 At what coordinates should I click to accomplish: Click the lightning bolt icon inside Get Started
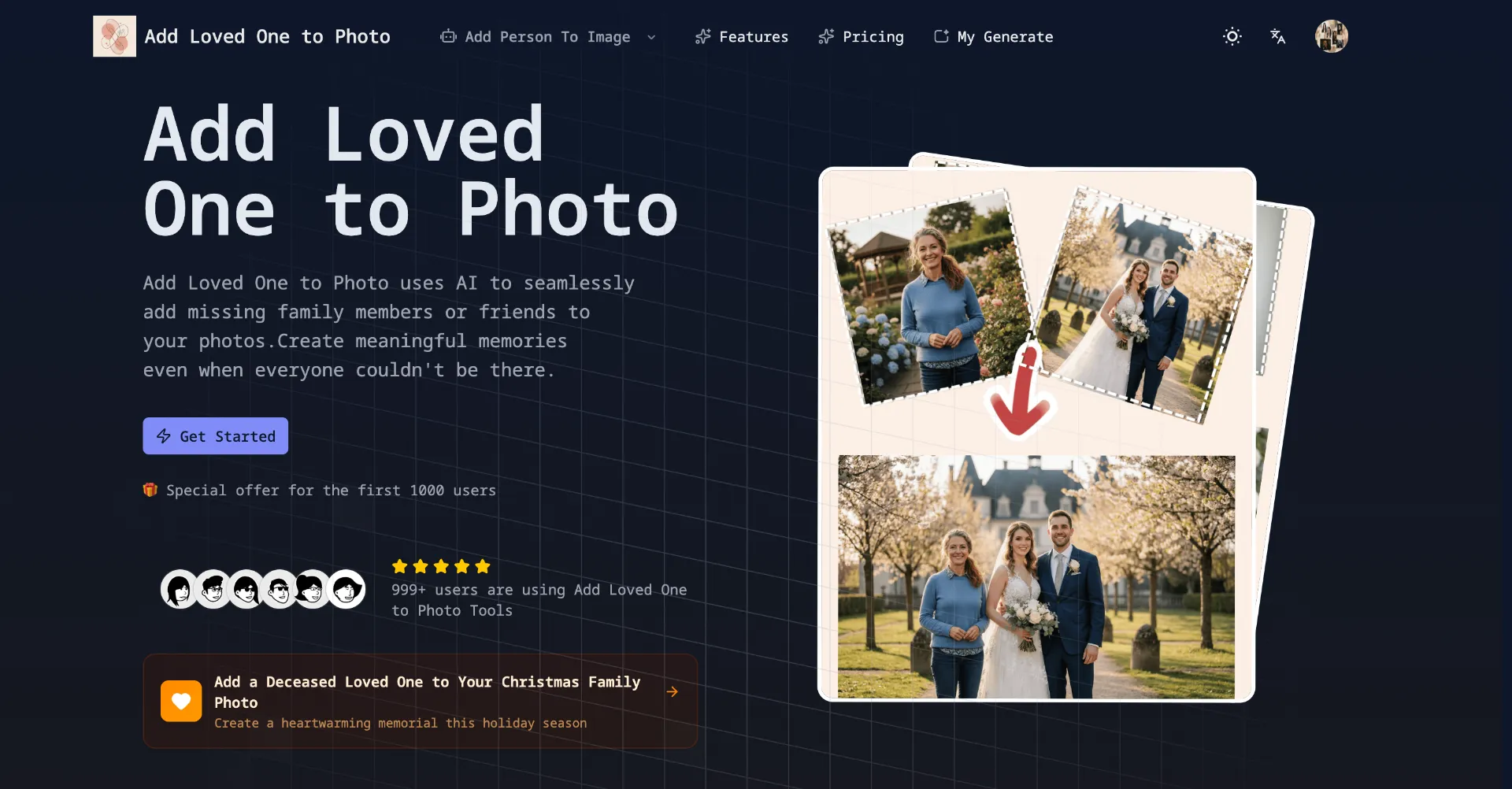pos(164,436)
